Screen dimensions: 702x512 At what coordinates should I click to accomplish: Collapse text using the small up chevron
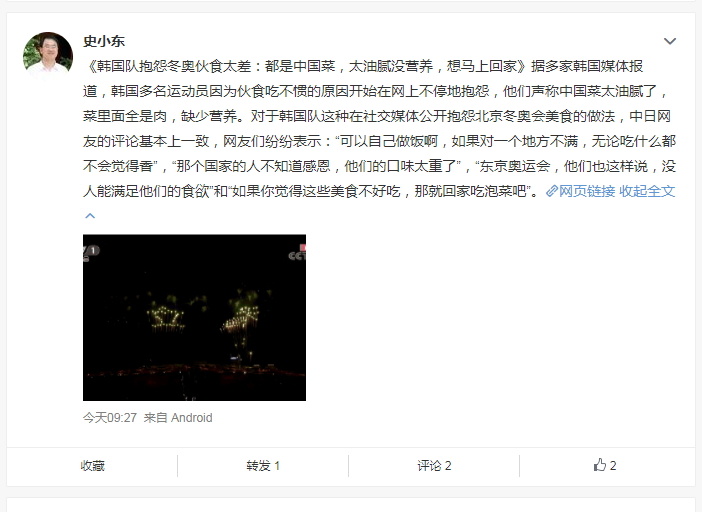pyautogui.click(x=90, y=216)
